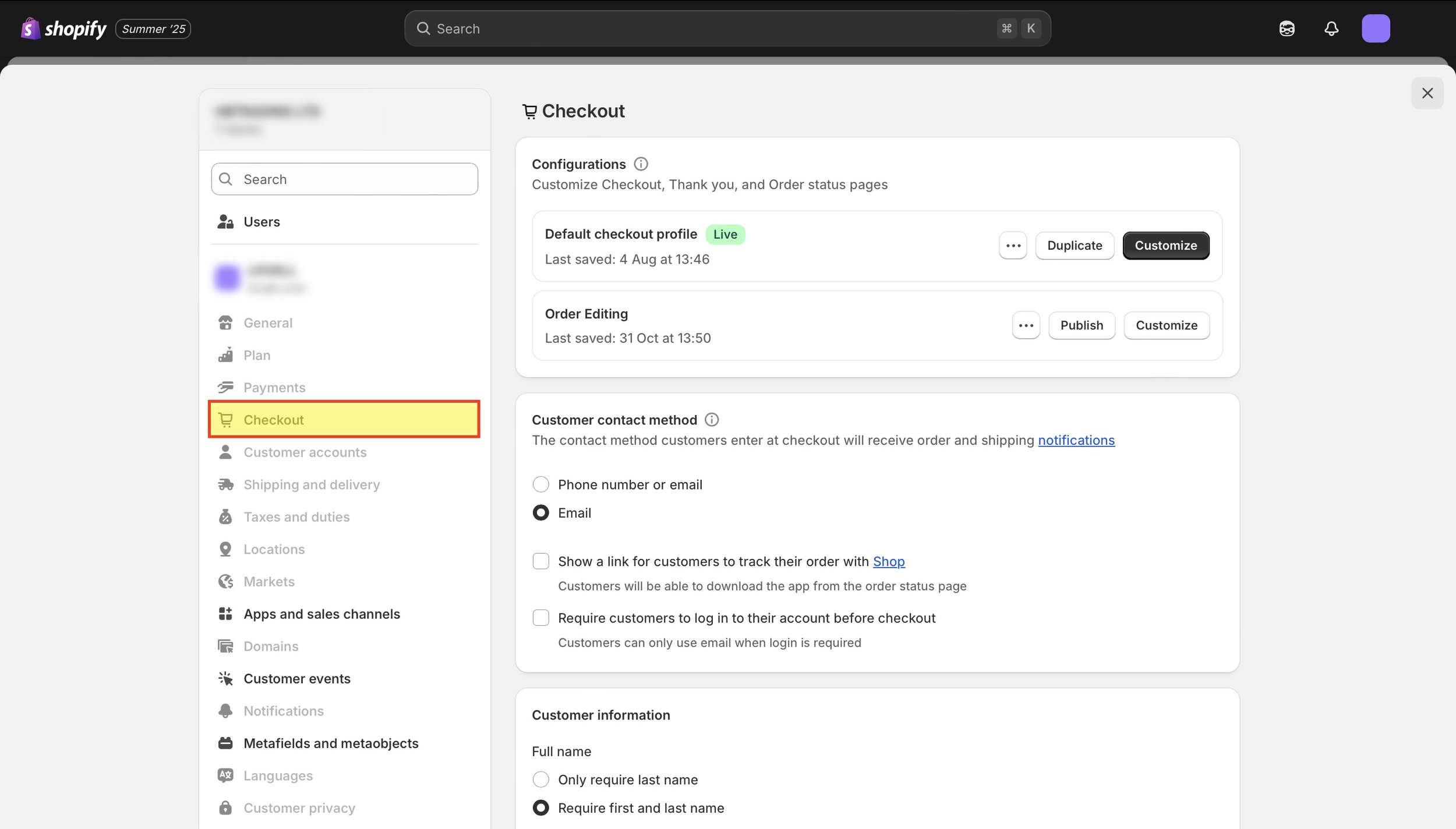
Task: Click the Customer events sparkle icon
Action: click(225, 679)
